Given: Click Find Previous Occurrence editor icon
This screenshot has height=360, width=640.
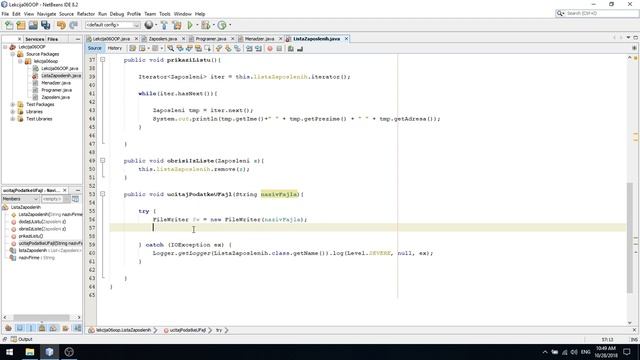Looking at the screenshot, I should (x=180, y=49).
